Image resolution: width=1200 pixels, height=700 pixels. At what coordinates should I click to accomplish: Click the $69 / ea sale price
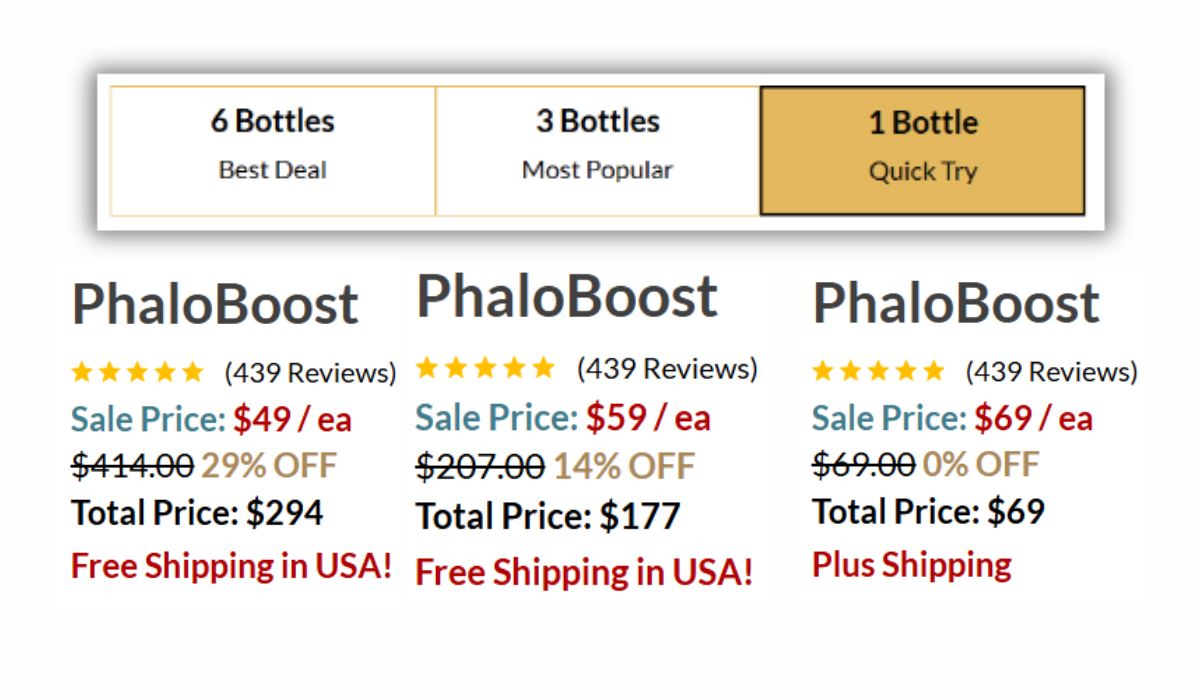pos(1034,418)
